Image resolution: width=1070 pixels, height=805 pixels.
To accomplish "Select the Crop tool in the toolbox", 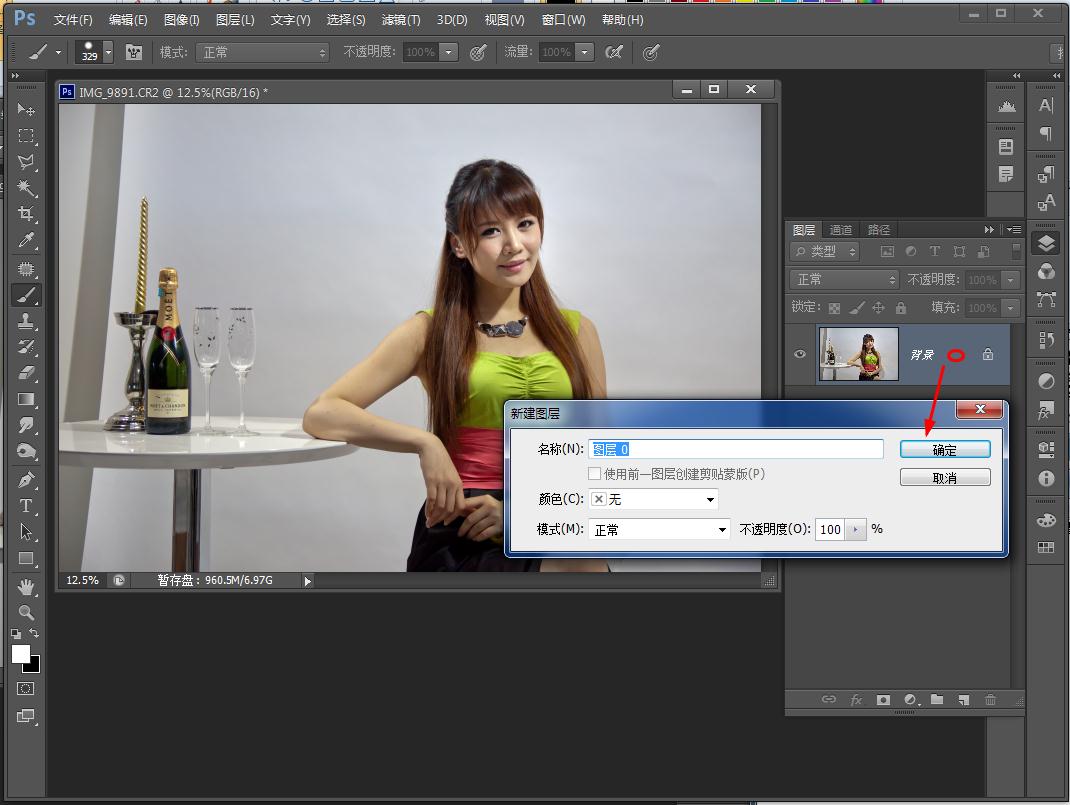I will (26, 214).
